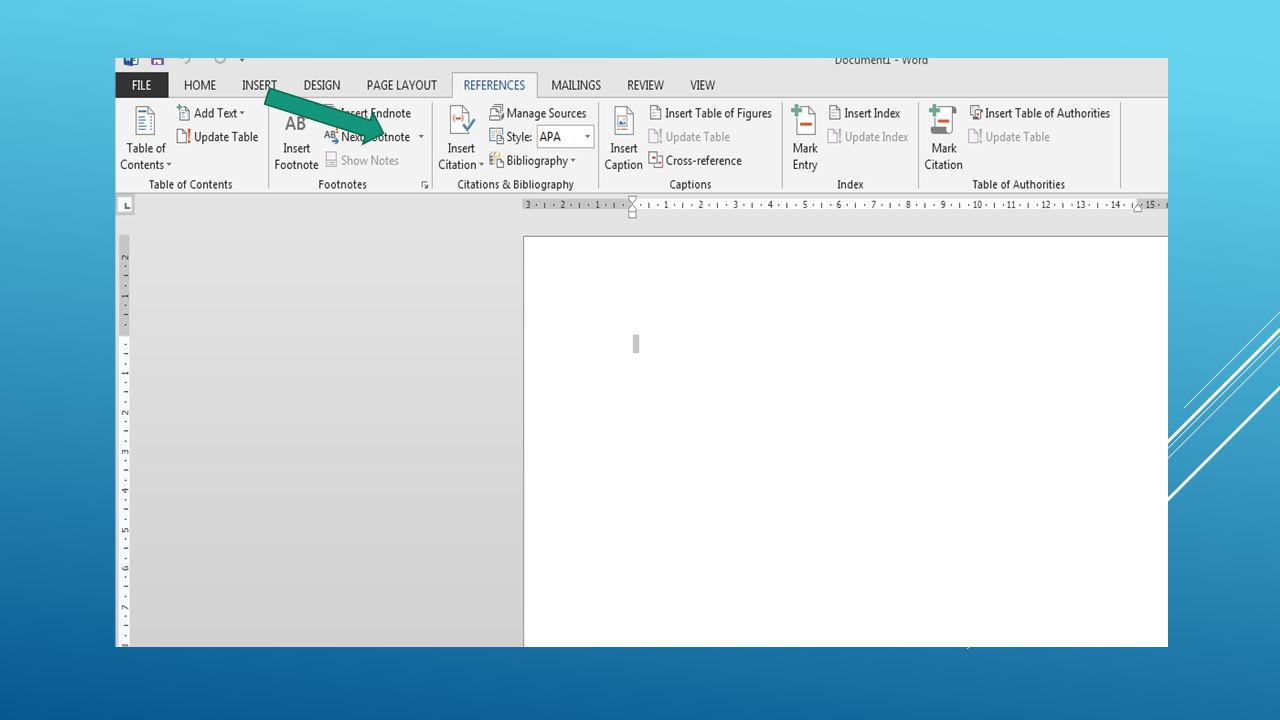Insert Table of Authorities
The image size is (1280, 720).
point(1040,113)
